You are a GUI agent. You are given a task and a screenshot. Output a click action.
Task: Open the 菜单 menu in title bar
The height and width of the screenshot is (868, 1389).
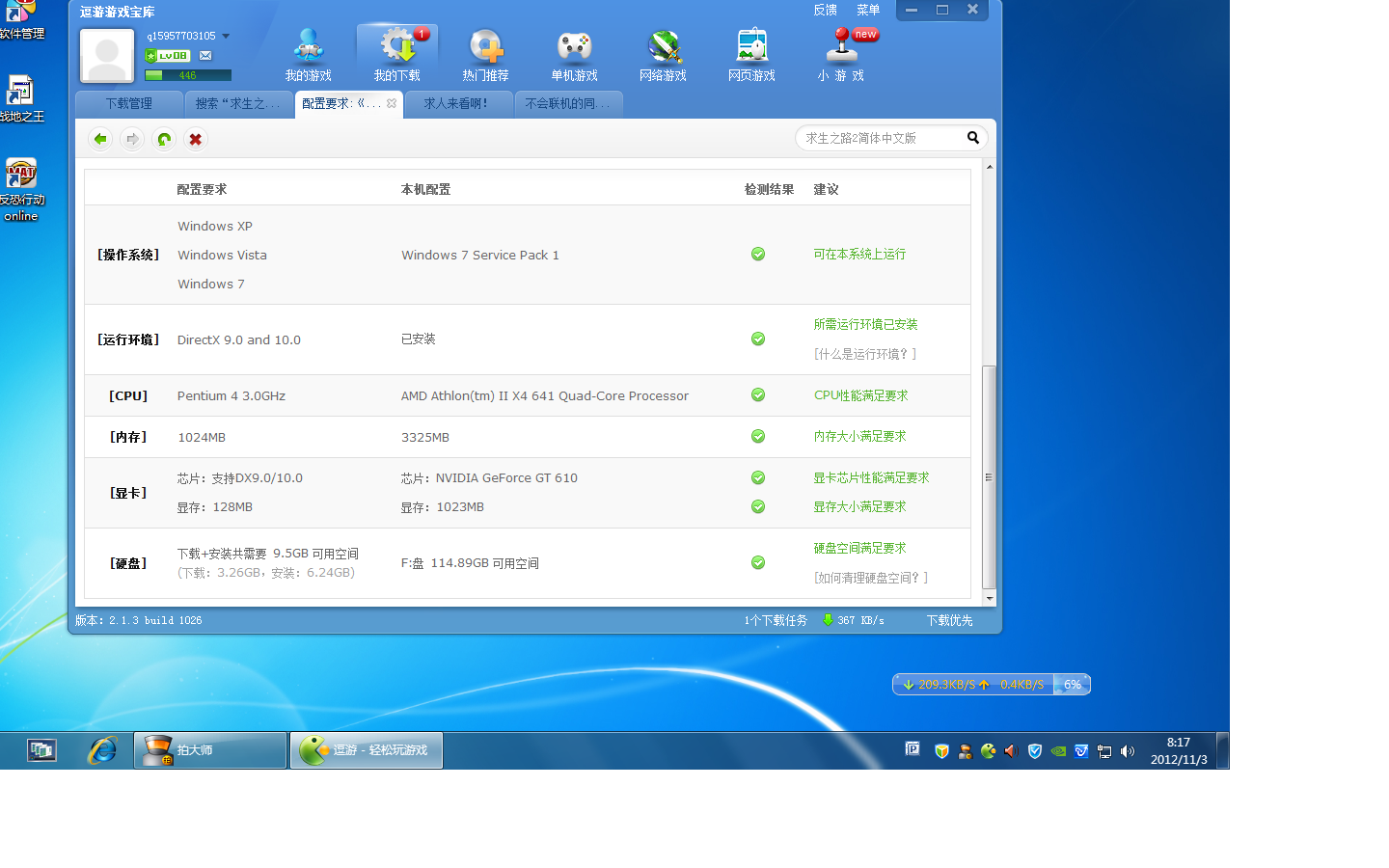tap(868, 10)
